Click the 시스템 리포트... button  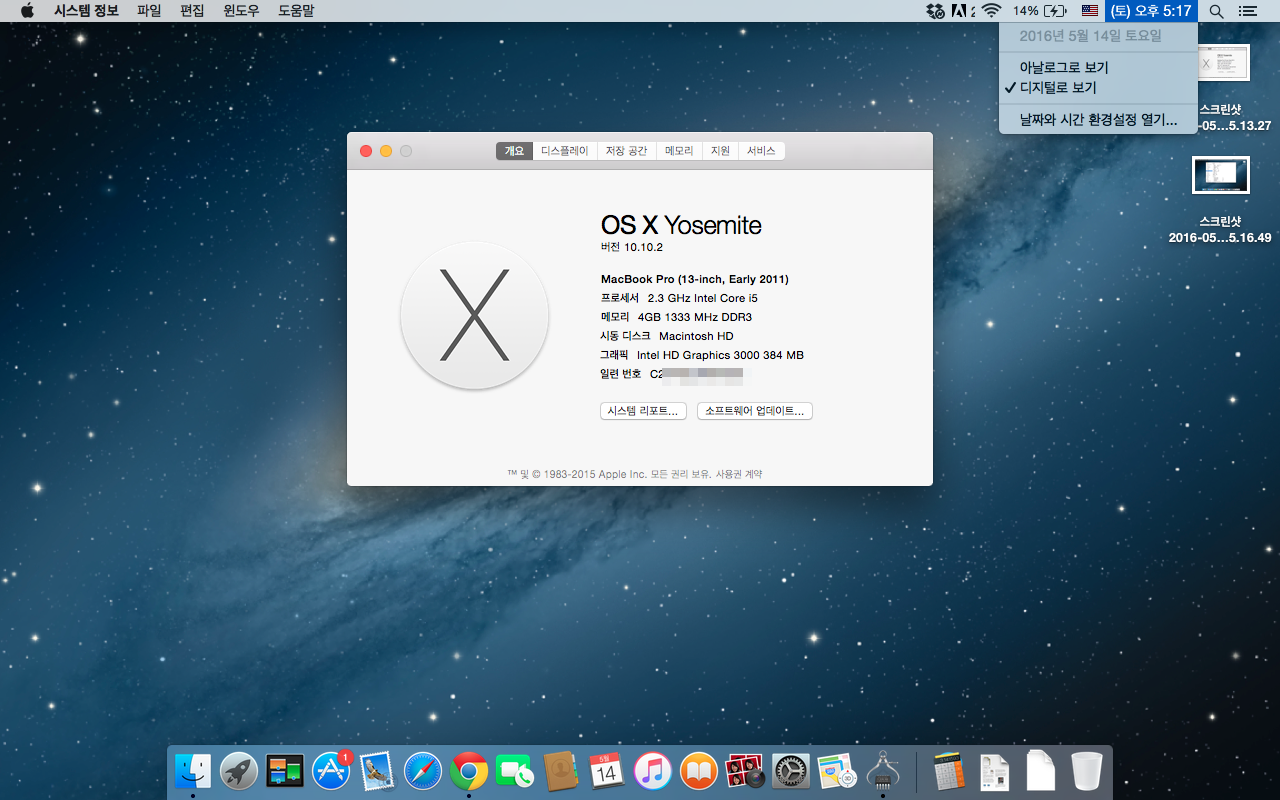pos(643,411)
